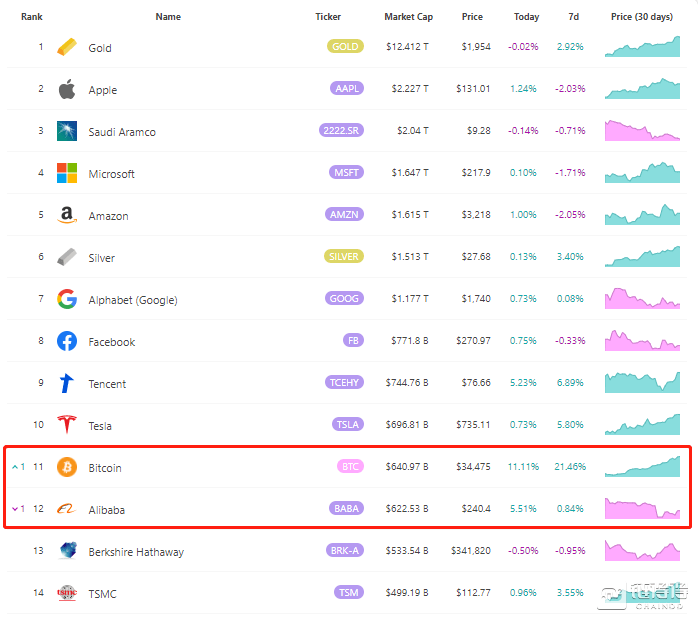Click Bitcoin's price $34,475
This screenshot has width=698, height=620.
pyautogui.click(x=473, y=466)
